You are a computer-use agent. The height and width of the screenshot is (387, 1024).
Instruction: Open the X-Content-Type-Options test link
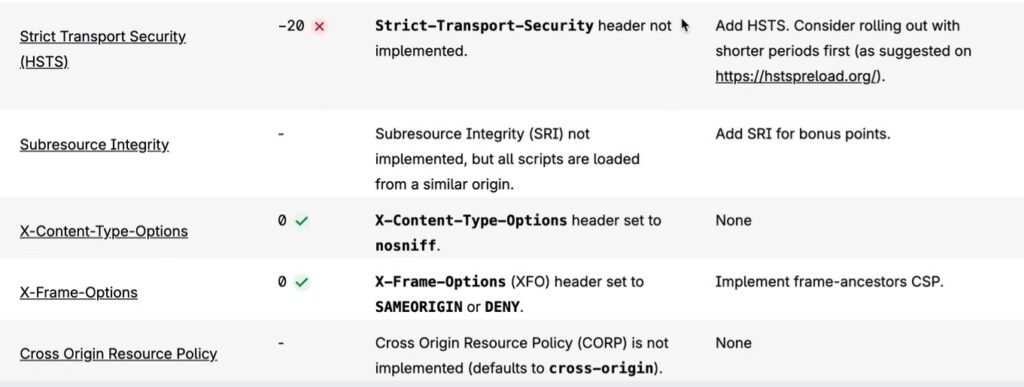[x=104, y=232]
